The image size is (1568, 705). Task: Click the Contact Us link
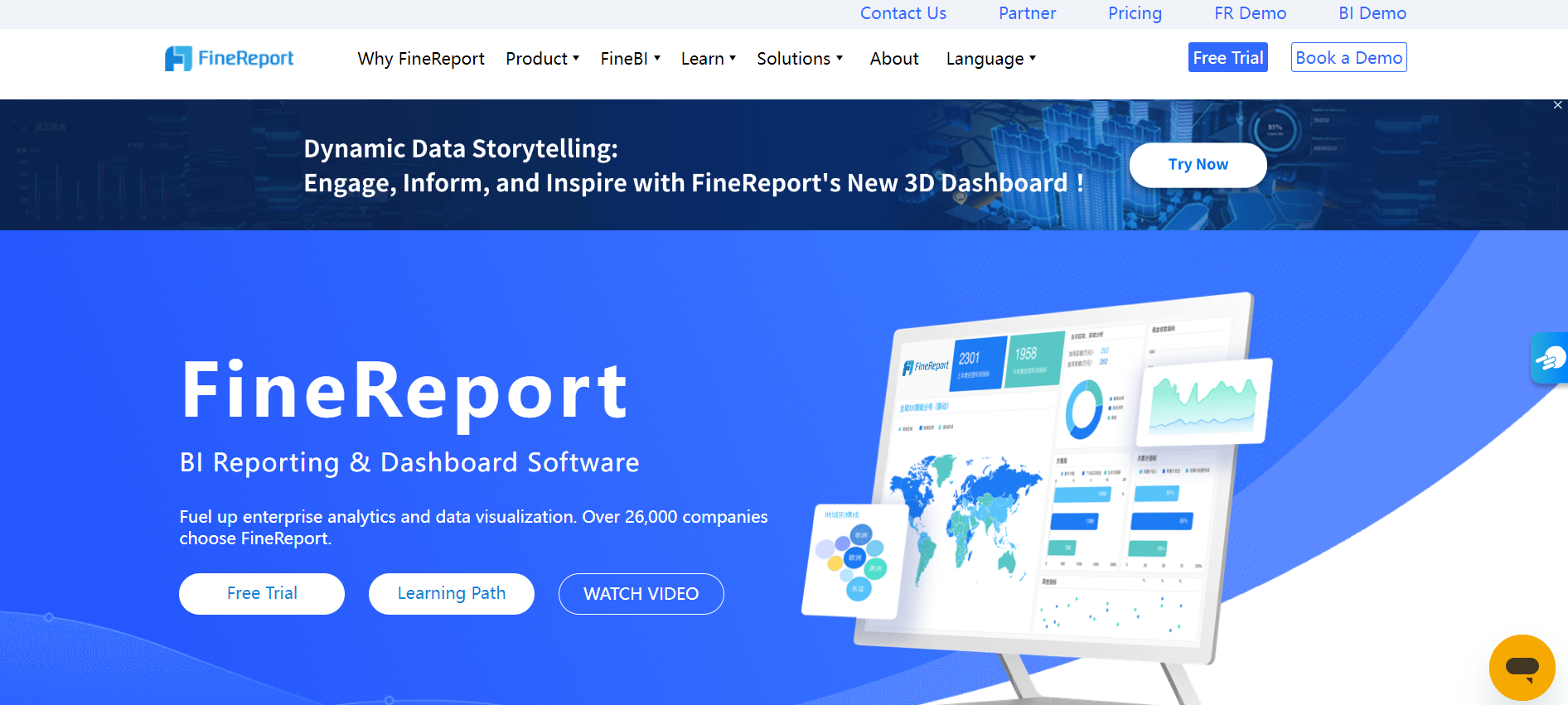[903, 13]
